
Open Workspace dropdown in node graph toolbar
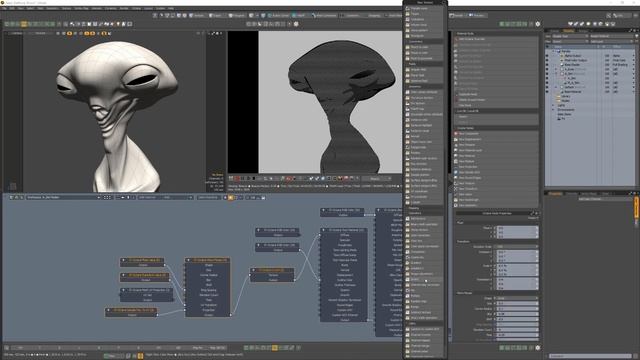(63, 198)
